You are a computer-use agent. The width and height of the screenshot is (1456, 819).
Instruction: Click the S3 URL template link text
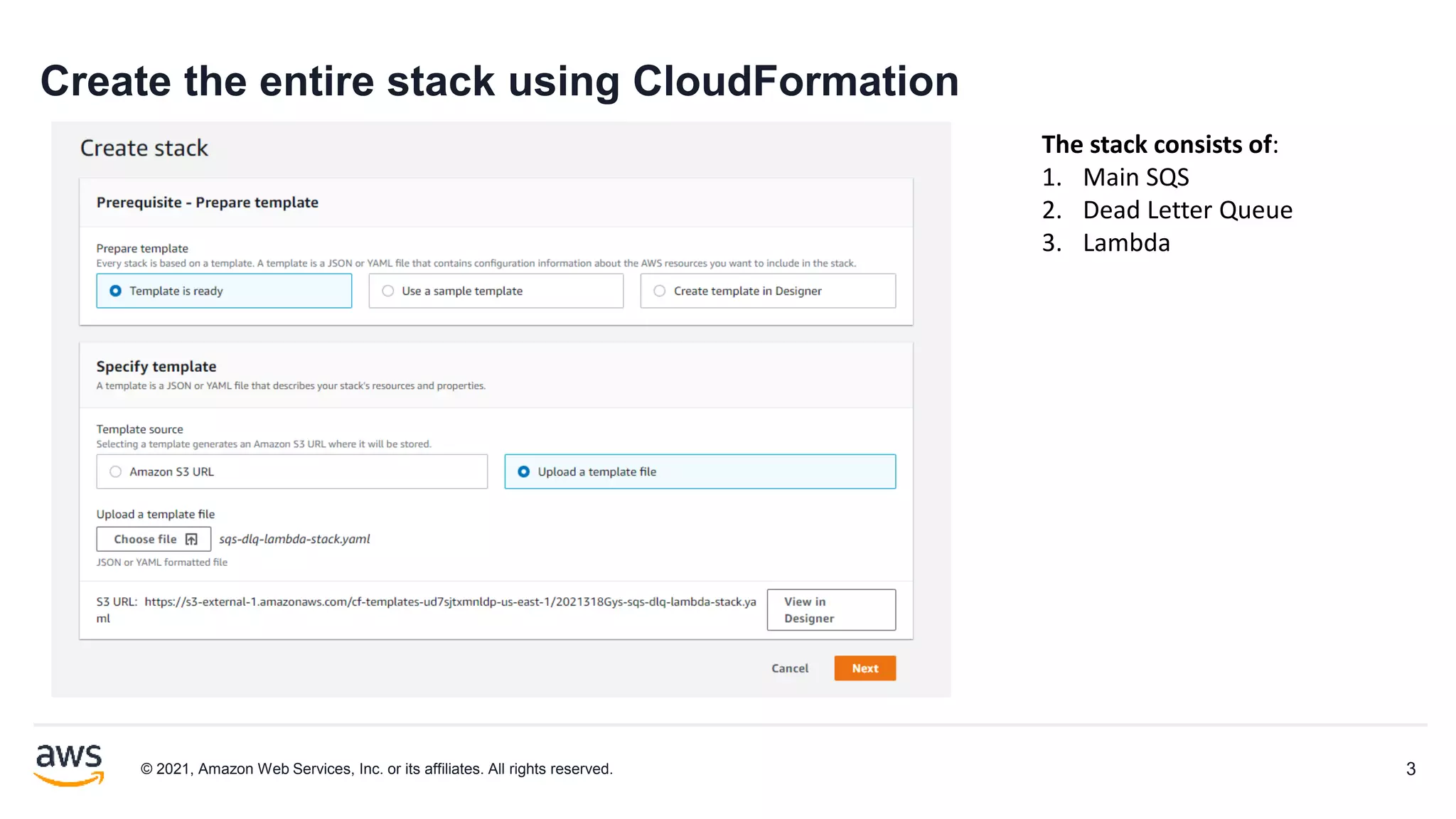(449, 602)
